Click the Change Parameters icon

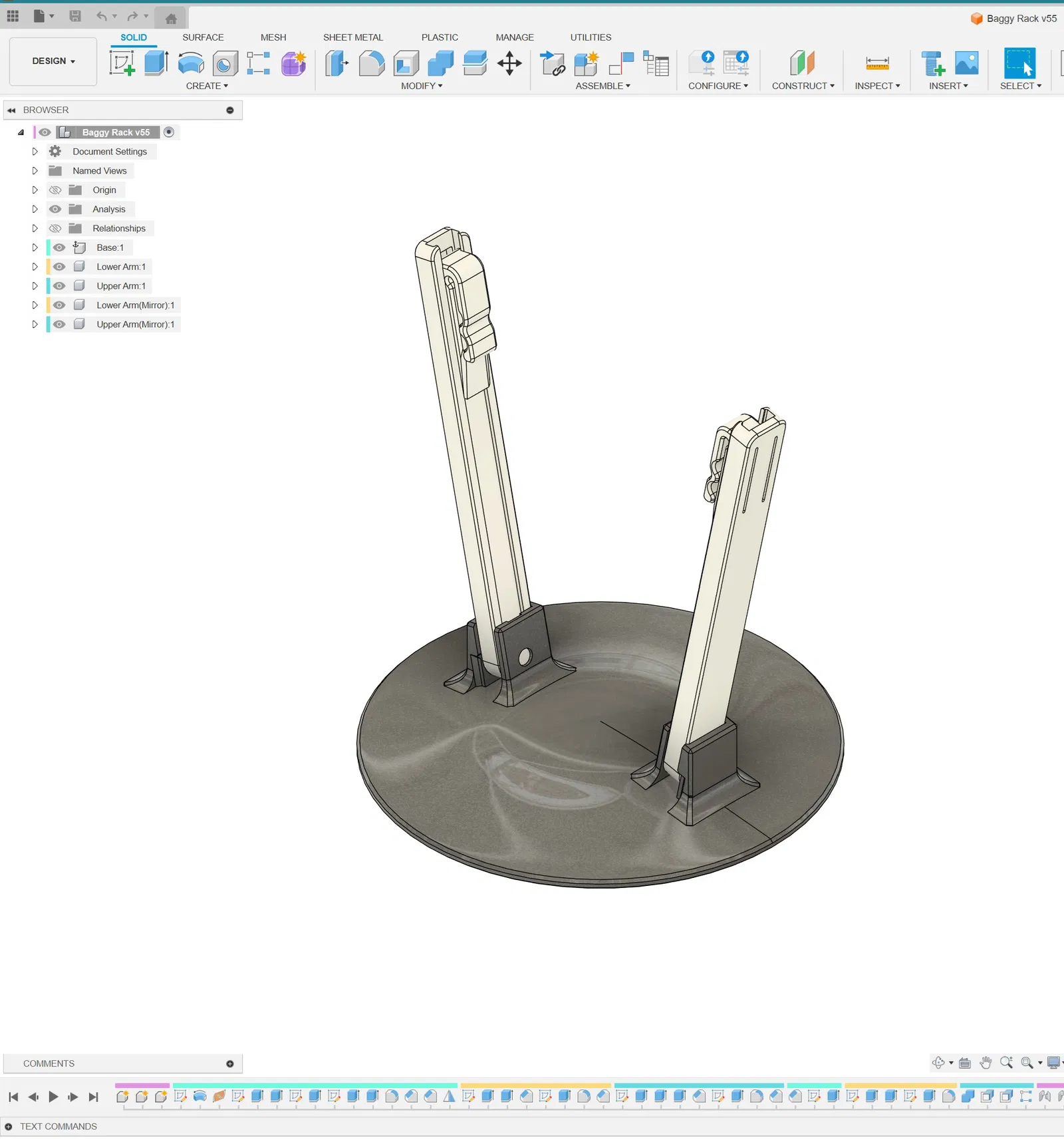702,64
